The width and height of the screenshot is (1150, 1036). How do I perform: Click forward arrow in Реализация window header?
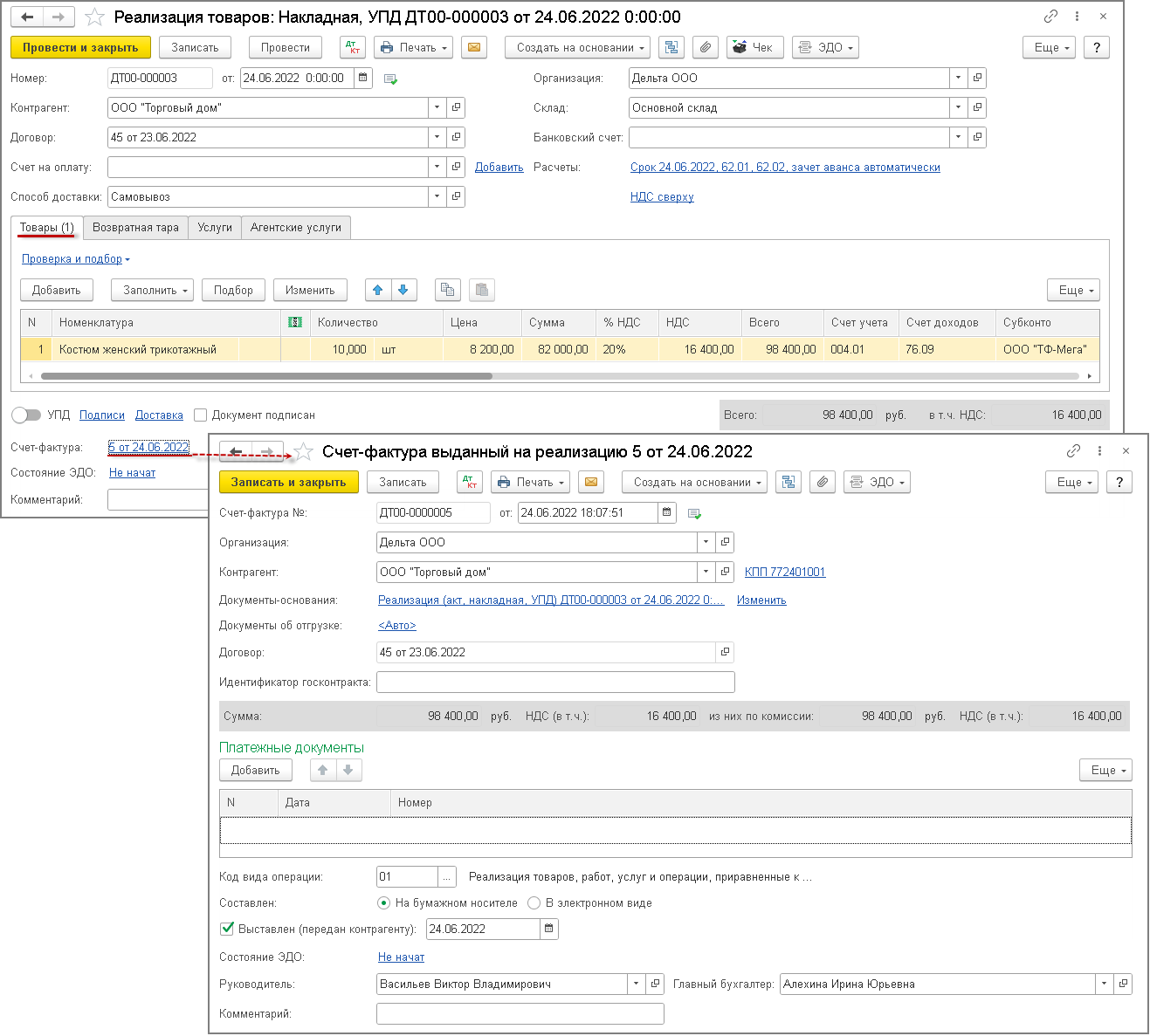(x=59, y=17)
